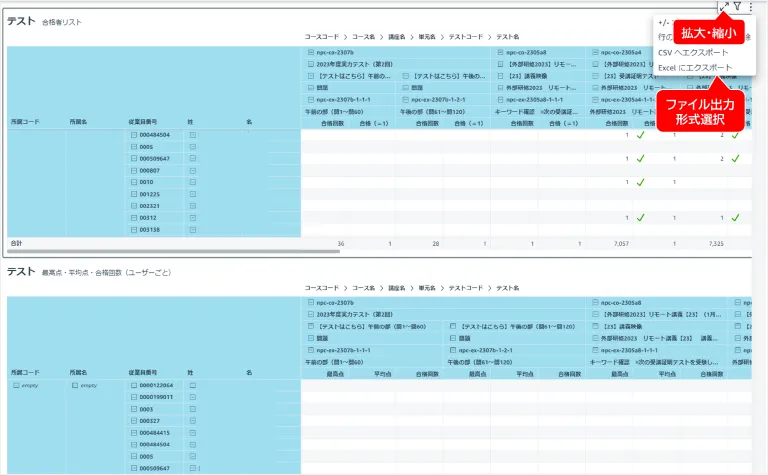Viewport: 768px width, 475px height.
Task: Select CSV へエクスポート menu entry
Action: click(693, 52)
